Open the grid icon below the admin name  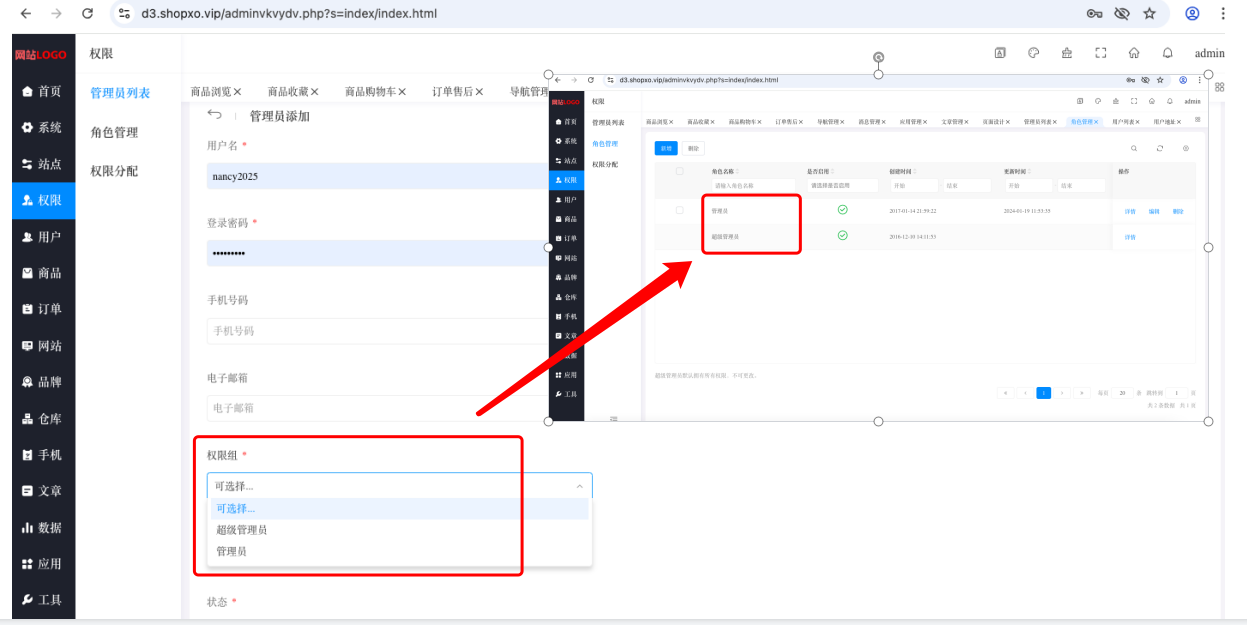tap(1220, 87)
